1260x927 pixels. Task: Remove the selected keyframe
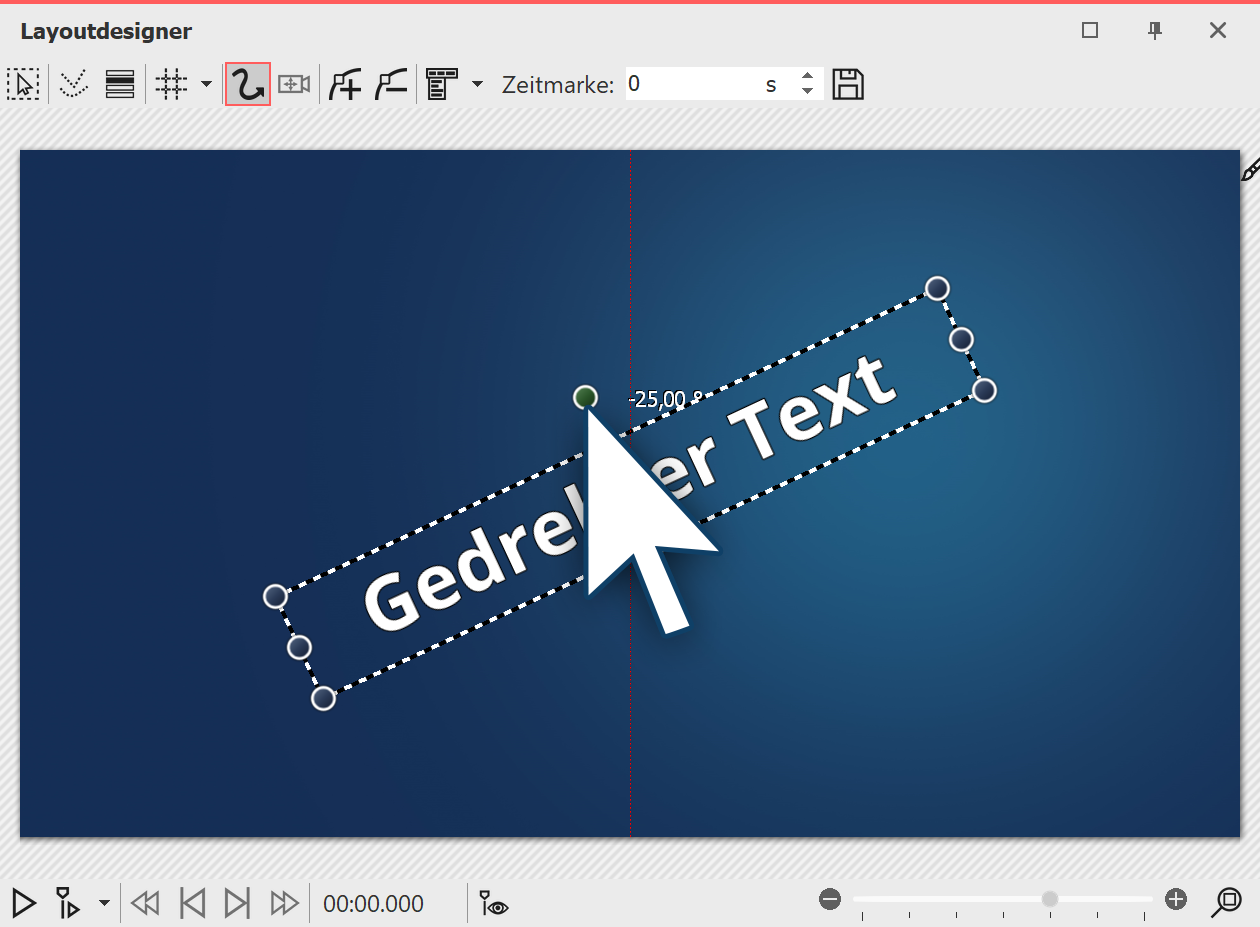(x=390, y=84)
